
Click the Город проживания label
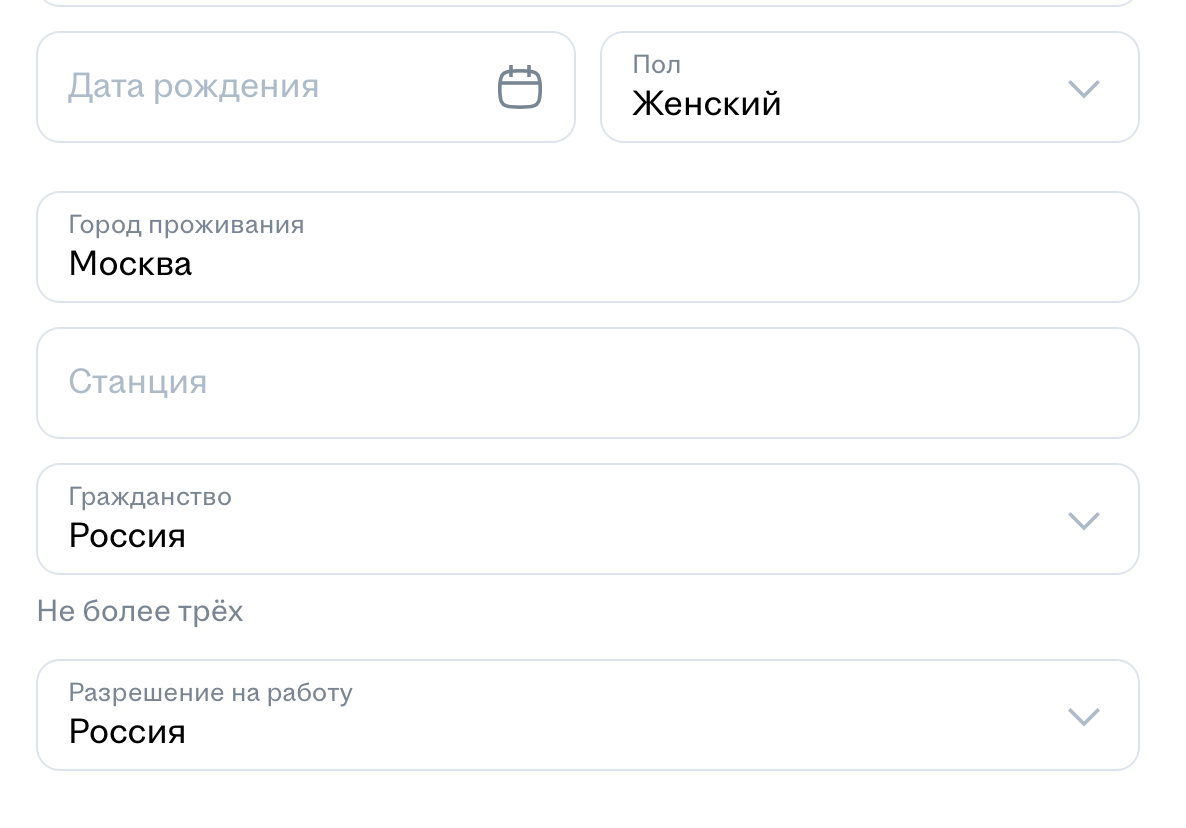click(186, 224)
